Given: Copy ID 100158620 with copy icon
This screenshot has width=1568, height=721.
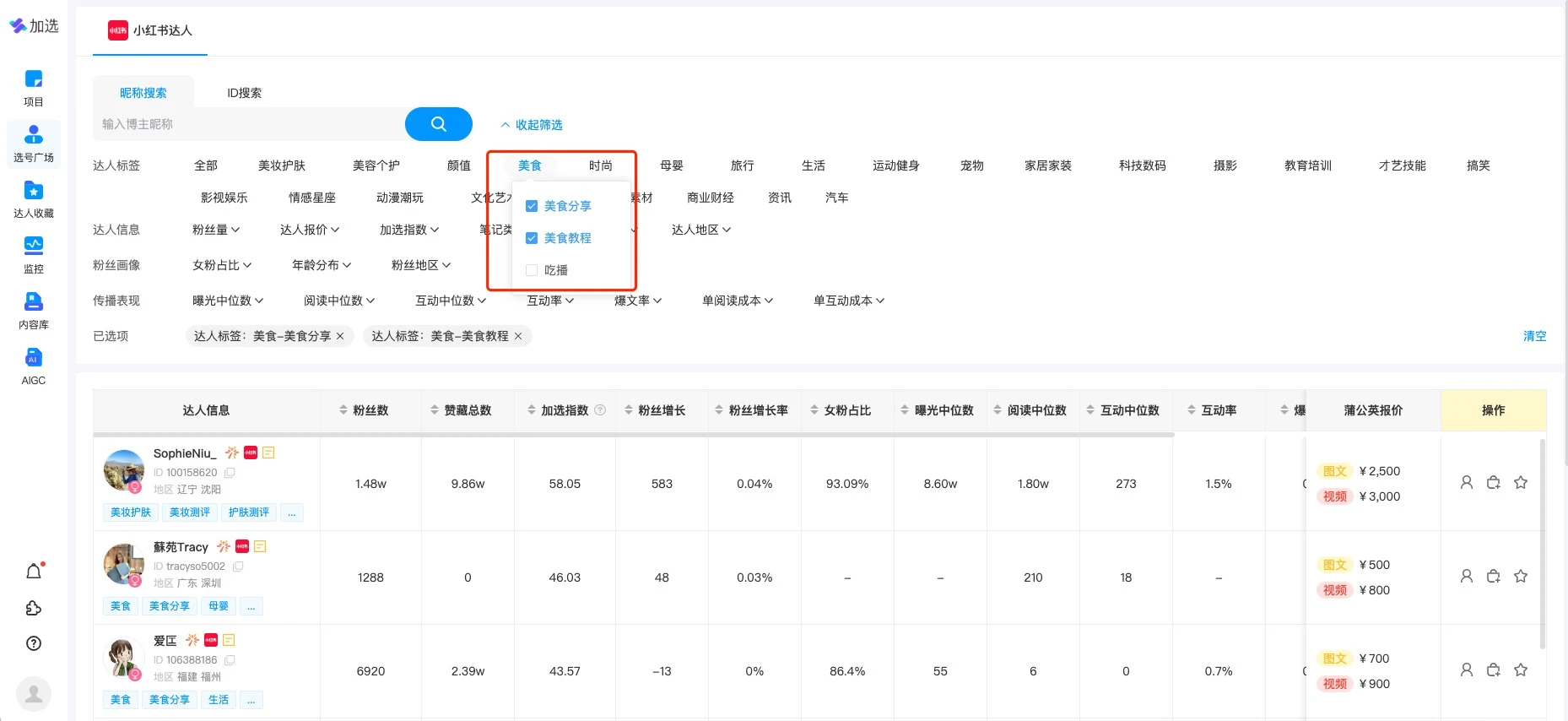Looking at the screenshot, I should point(230,473).
